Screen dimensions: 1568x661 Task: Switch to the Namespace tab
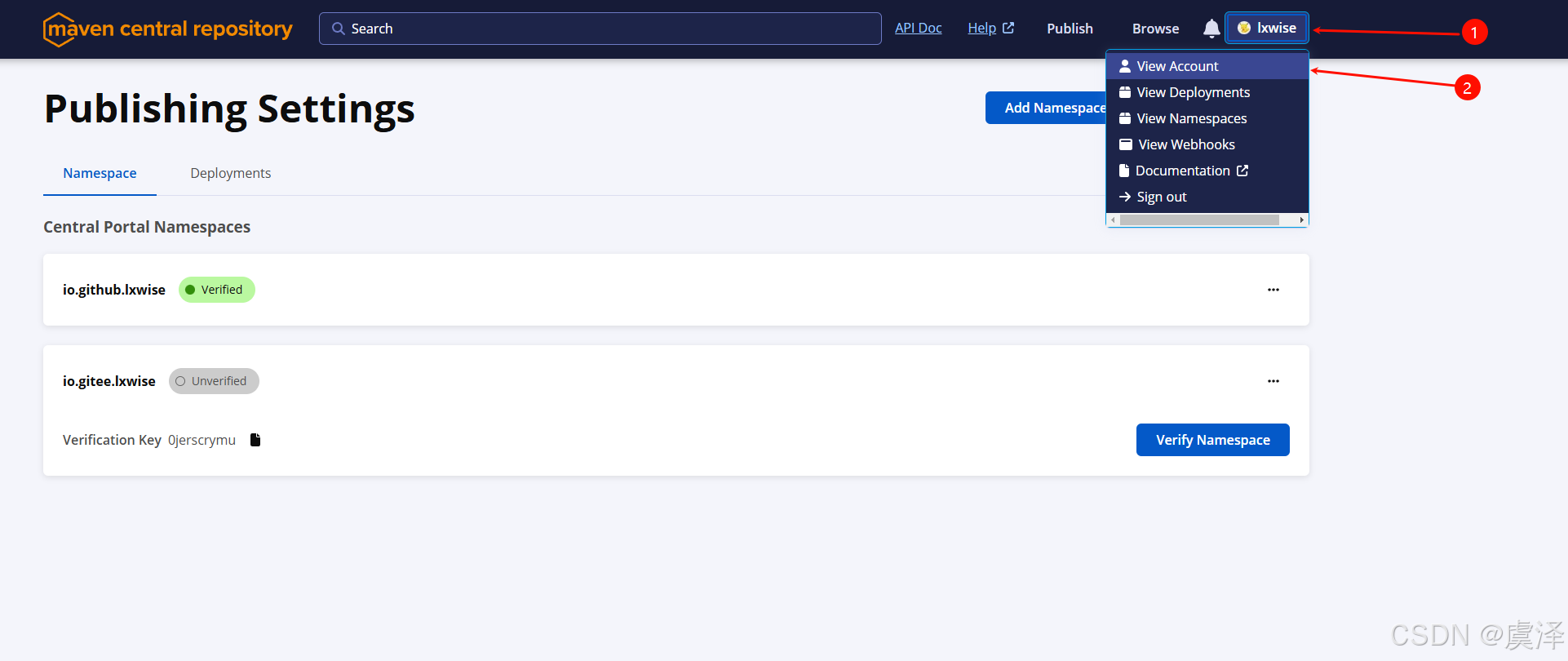coord(100,173)
